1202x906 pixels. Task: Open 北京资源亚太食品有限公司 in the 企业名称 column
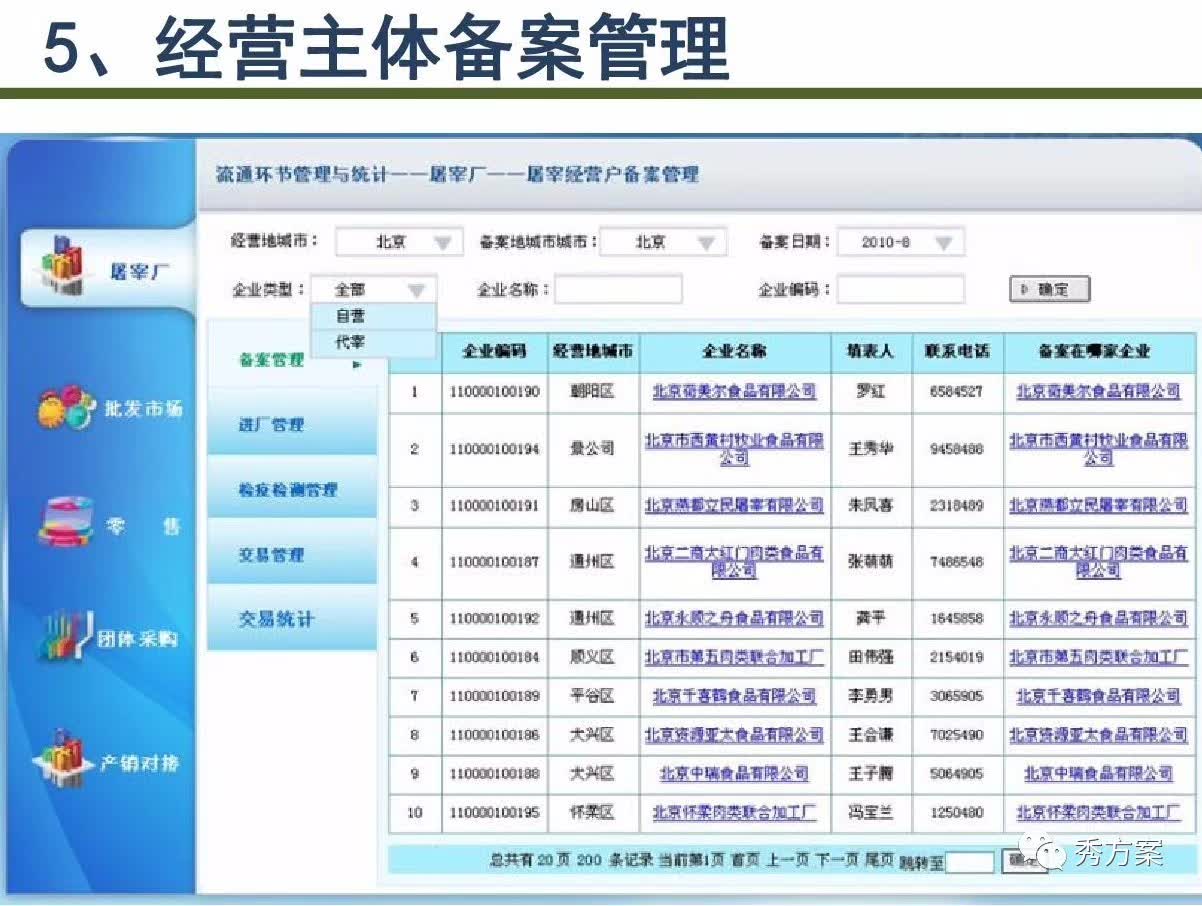735,735
